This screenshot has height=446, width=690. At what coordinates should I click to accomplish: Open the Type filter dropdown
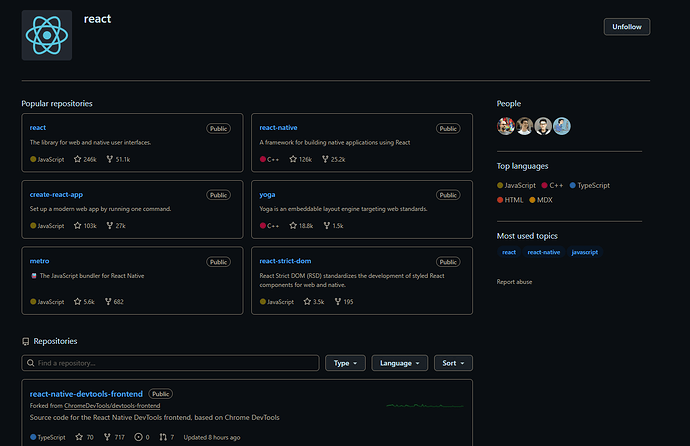pos(345,363)
